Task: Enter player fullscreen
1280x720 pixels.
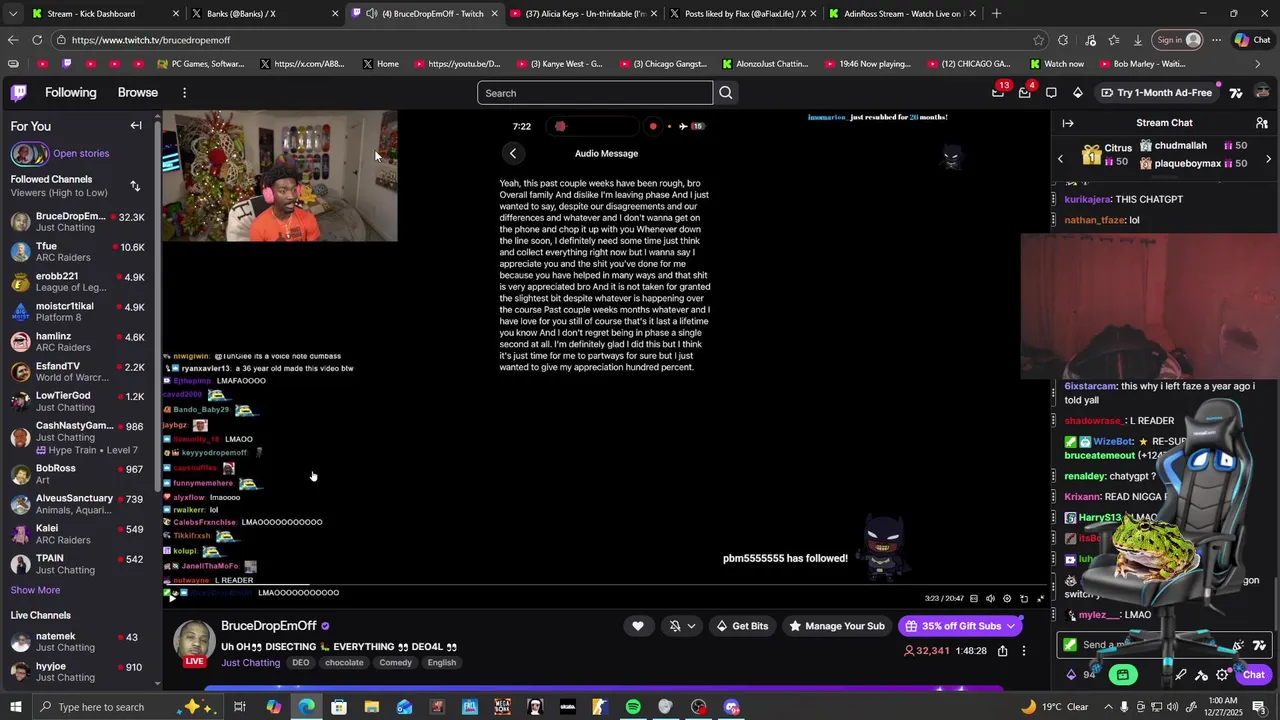Action: [x=1040, y=598]
